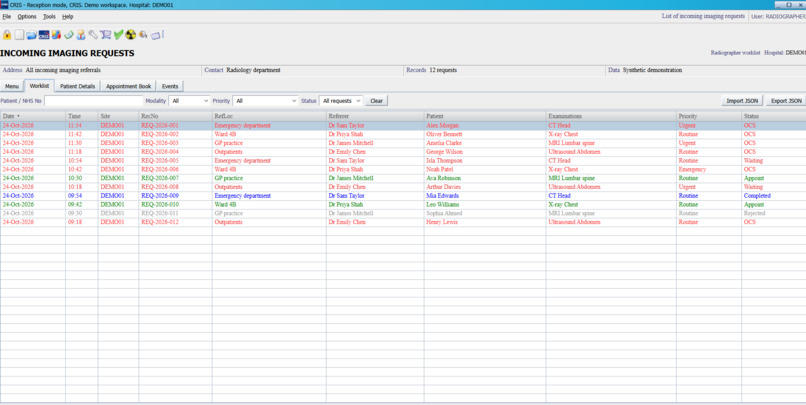Screen dimensions: 806x405
Task: Expand the Modality dropdown
Action: coord(189,101)
